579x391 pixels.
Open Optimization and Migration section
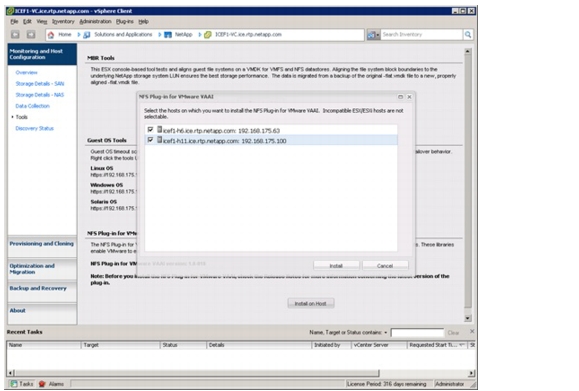pyautogui.click(x=42, y=269)
